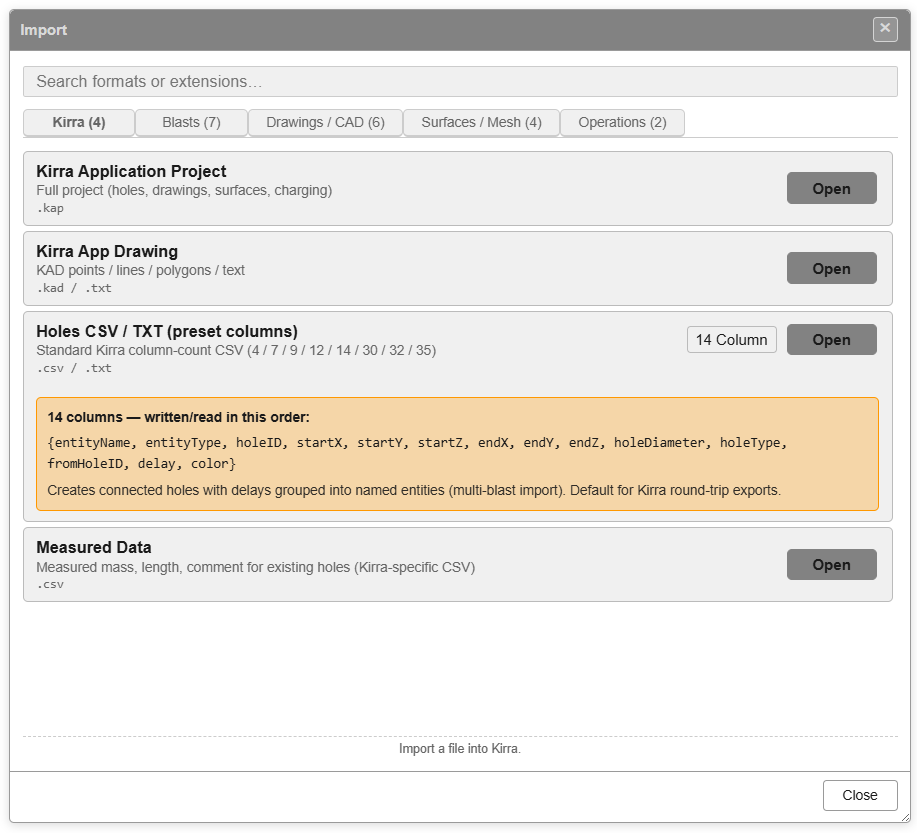Click the Import dialog title
The width and height of the screenshot is (917, 833).
(x=43, y=30)
